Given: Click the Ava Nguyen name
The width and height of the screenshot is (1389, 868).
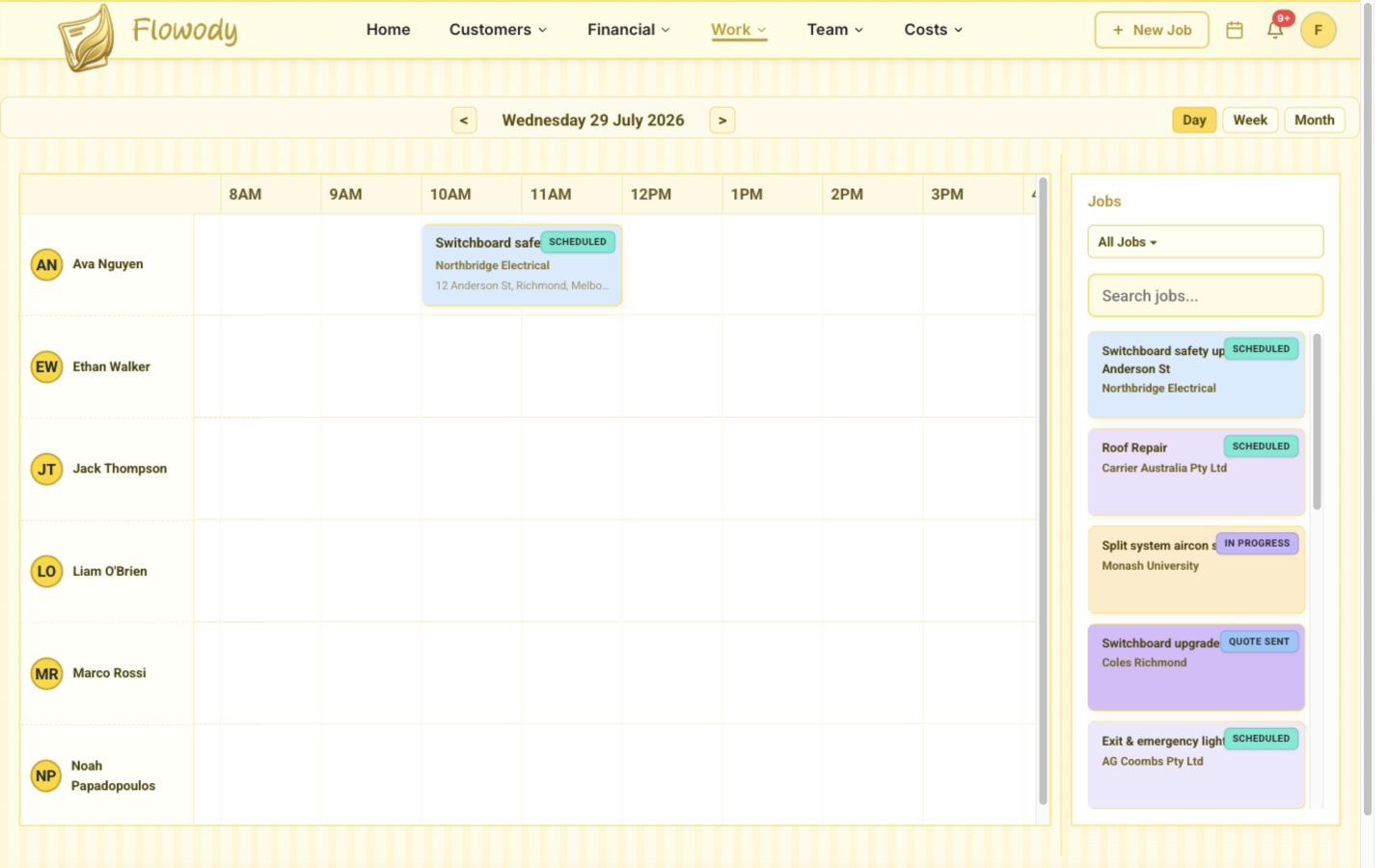Looking at the screenshot, I should 108,264.
